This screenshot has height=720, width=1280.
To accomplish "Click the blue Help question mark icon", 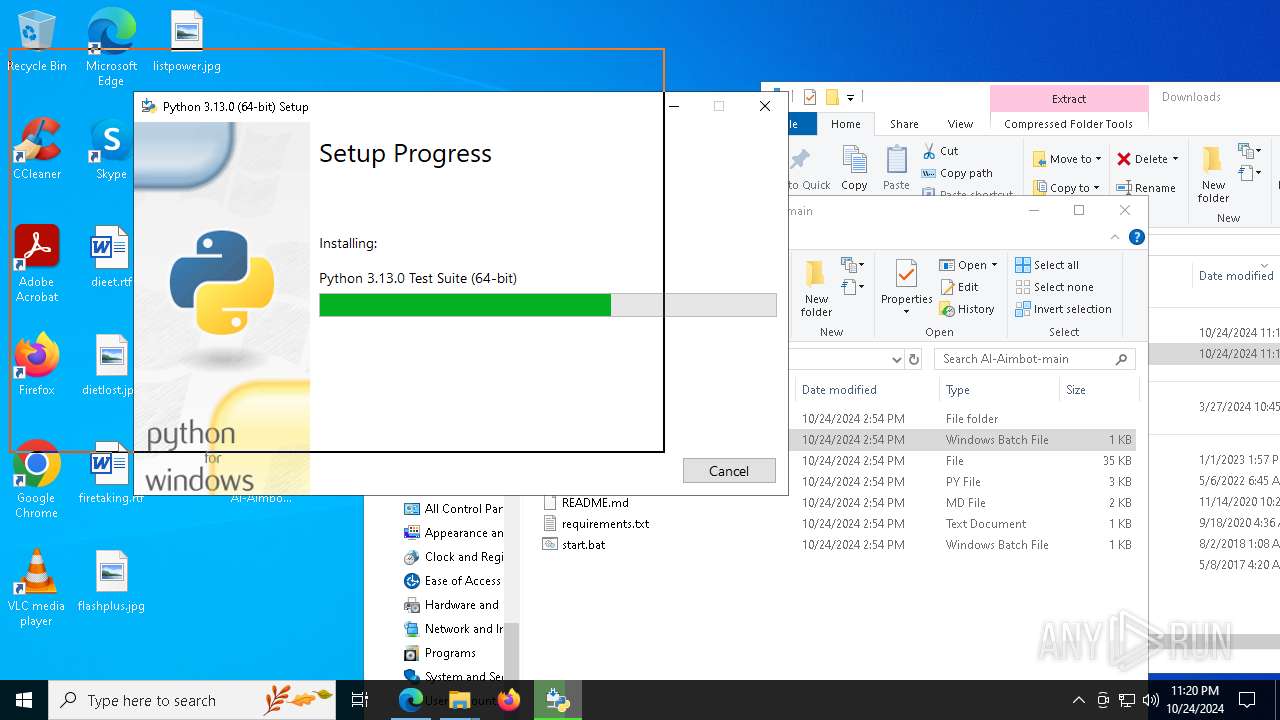I will (x=1137, y=237).
